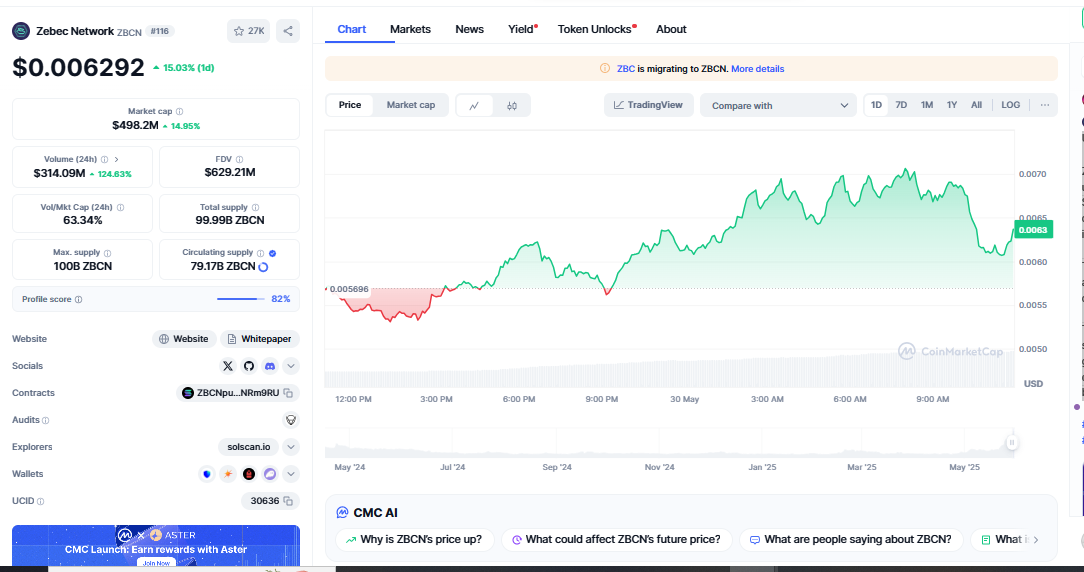Switch to the Markets tab
Image resolution: width=1084 pixels, height=572 pixels.
click(x=410, y=29)
